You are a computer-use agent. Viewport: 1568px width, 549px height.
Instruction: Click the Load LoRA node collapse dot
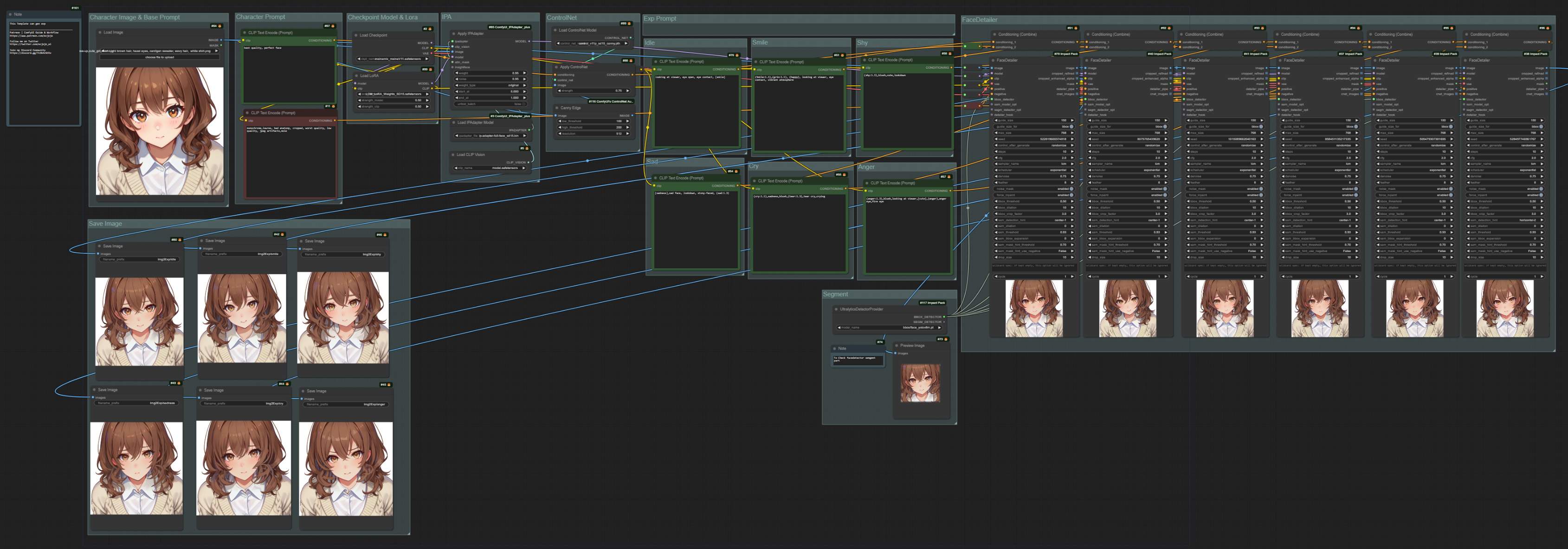pyautogui.click(x=356, y=76)
